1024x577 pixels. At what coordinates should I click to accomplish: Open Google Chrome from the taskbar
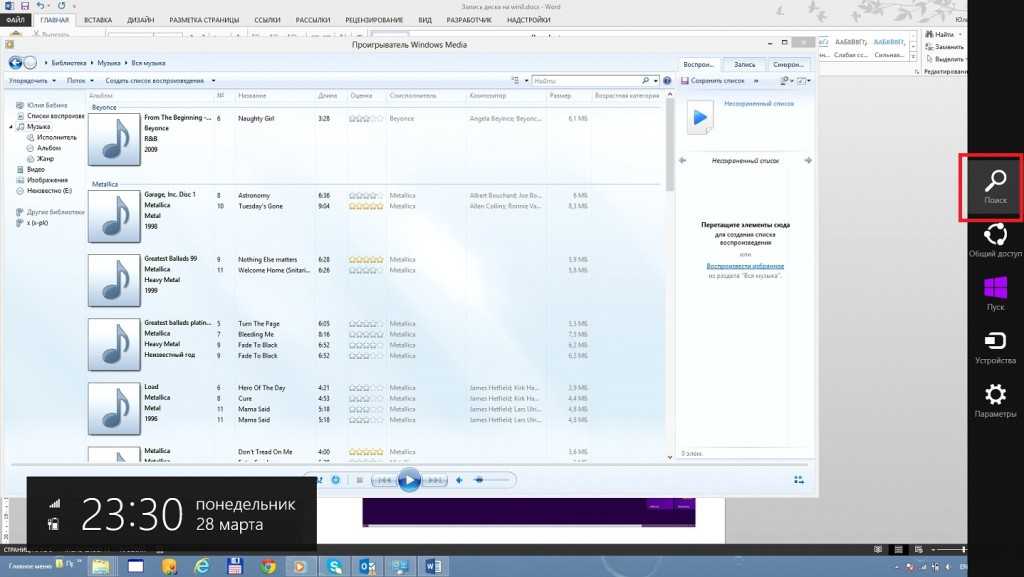[x=268, y=566]
